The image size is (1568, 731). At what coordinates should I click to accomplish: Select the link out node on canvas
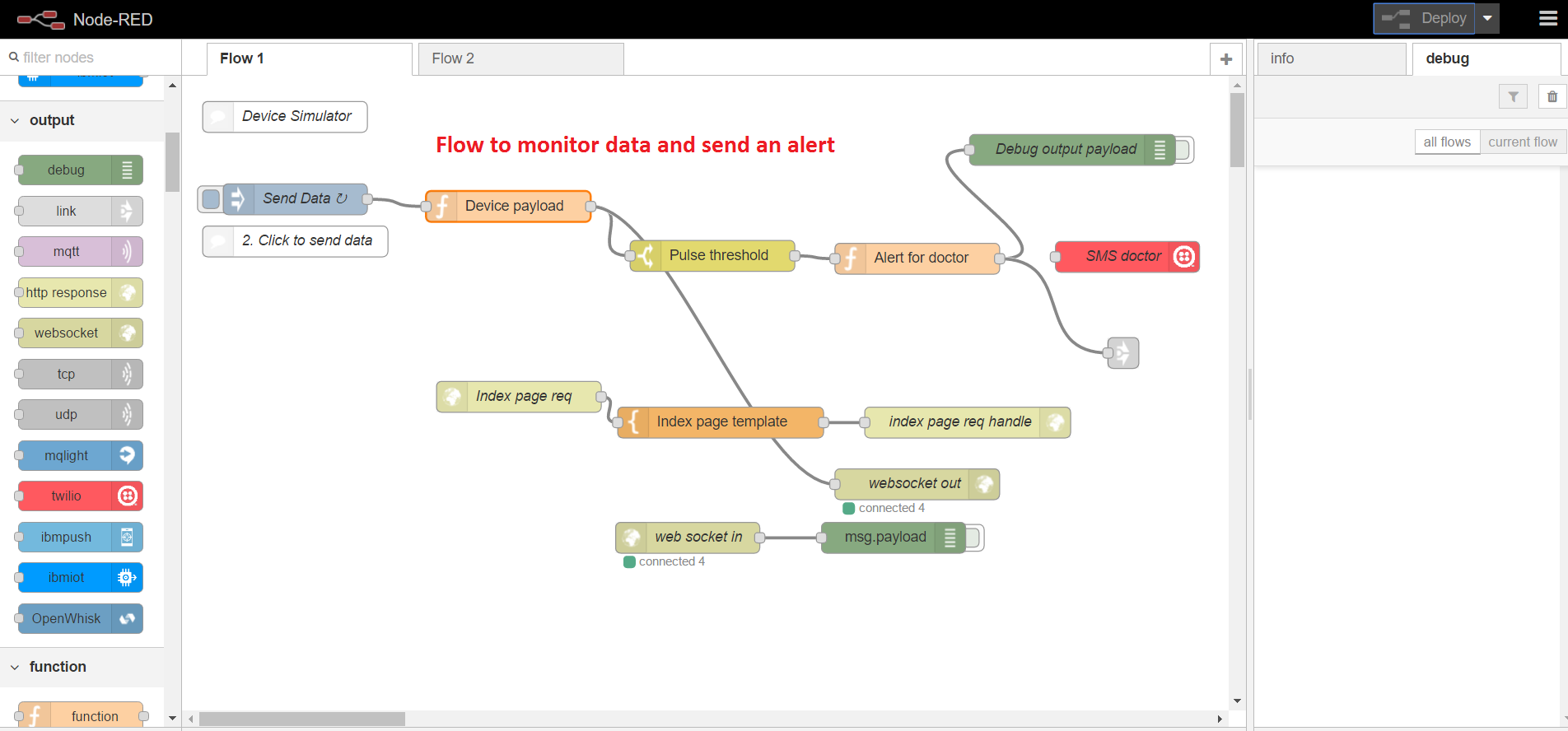click(x=1123, y=352)
